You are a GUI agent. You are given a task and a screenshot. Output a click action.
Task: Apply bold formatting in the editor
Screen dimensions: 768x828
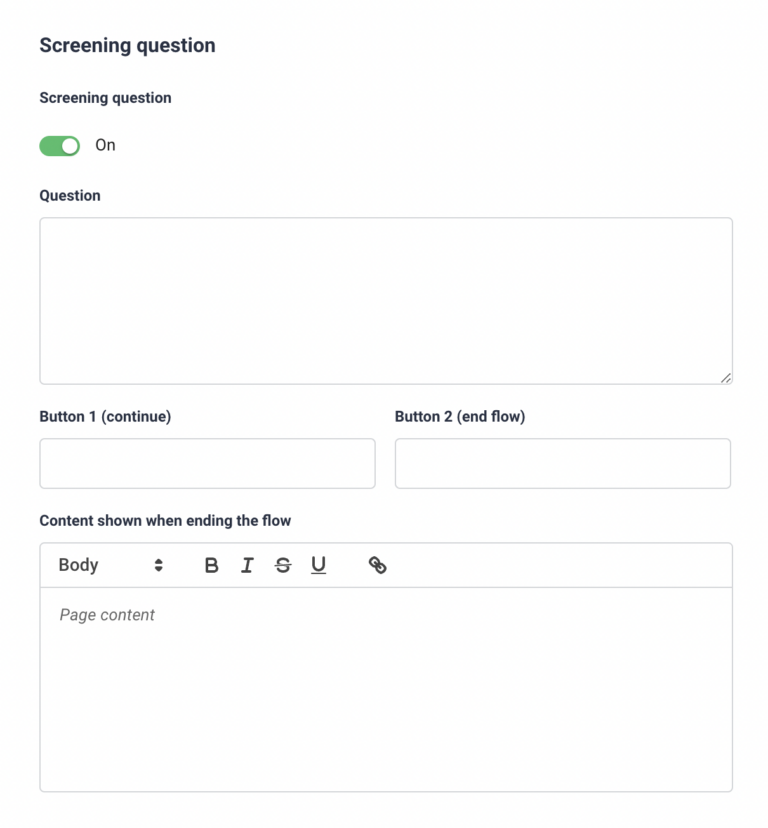(x=211, y=566)
